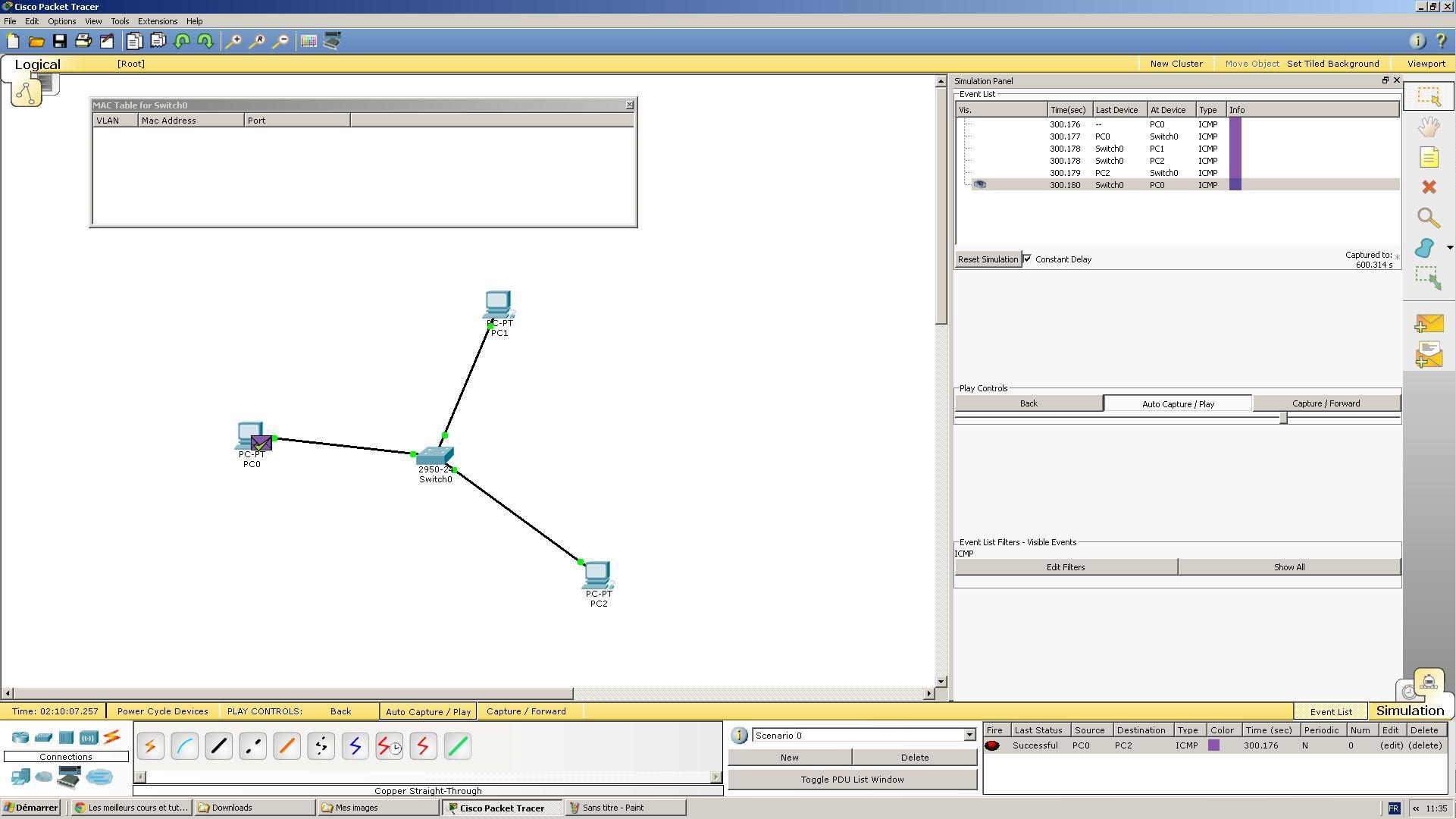Click the Switch0 device on the workspace
Screen dimensions: 1456x819
434,456
